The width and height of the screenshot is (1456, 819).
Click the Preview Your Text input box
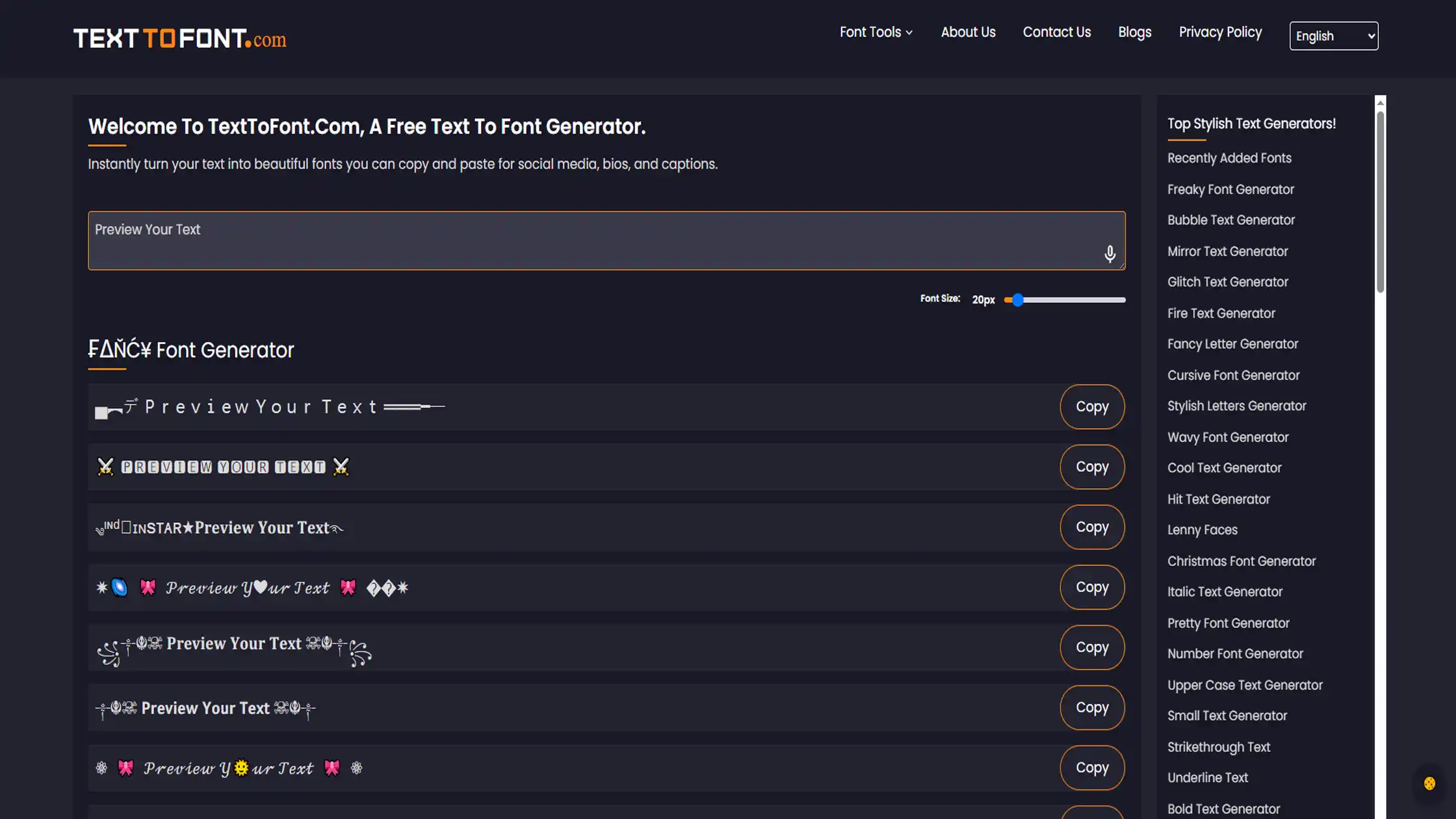pyautogui.click(x=606, y=240)
